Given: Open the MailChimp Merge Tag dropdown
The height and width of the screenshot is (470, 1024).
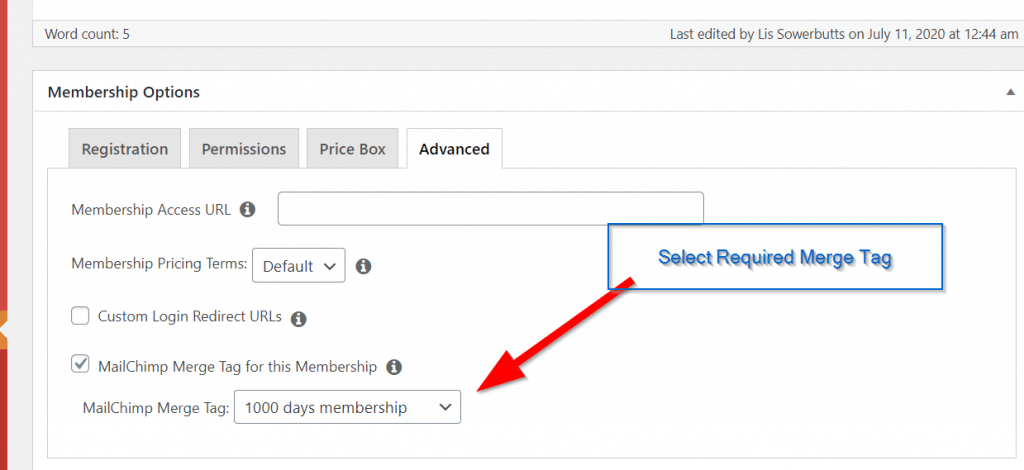Looking at the screenshot, I should 347,407.
